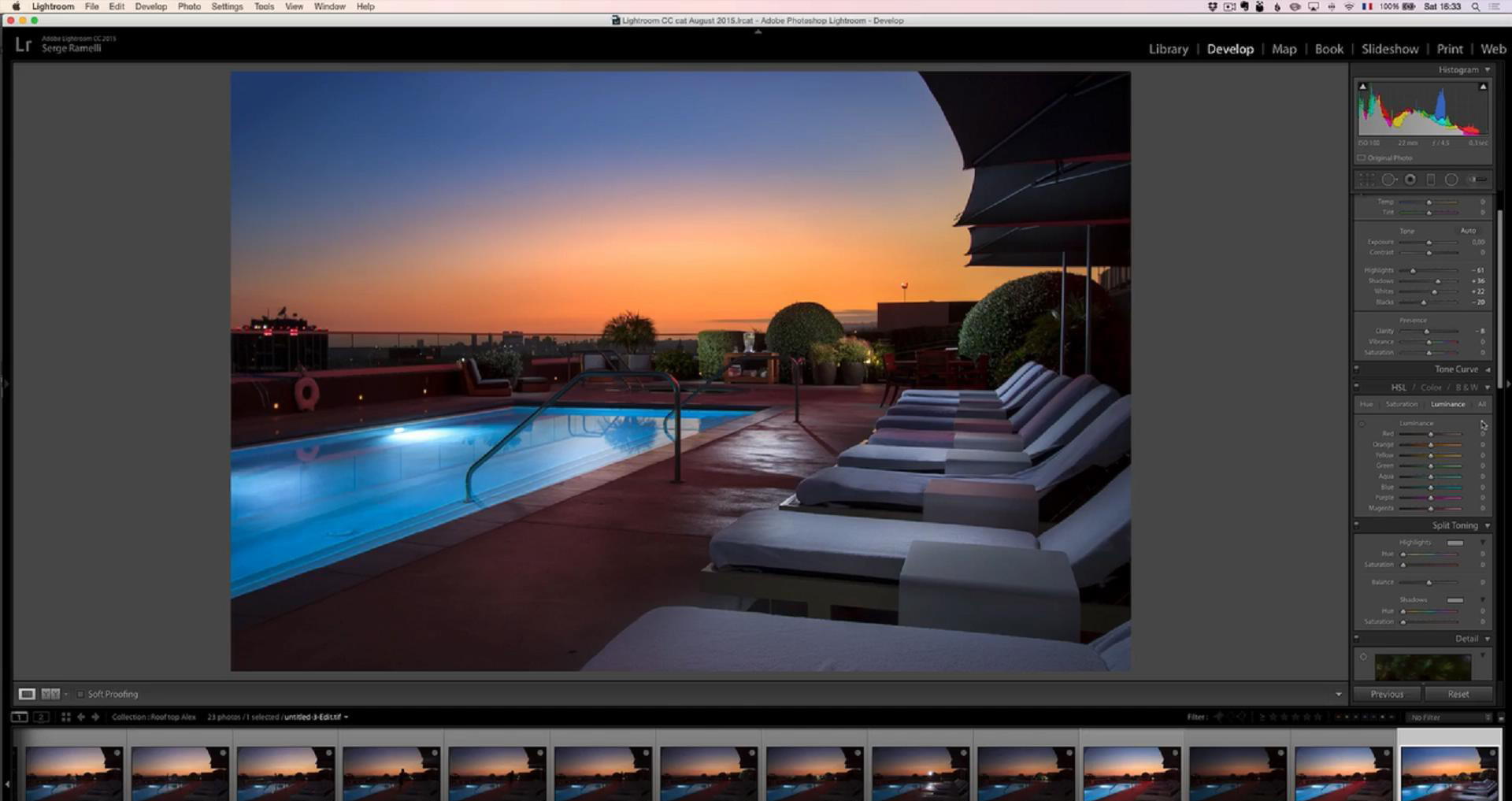Switch to the Library module
The image size is (1512, 801).
[1168, 49]
